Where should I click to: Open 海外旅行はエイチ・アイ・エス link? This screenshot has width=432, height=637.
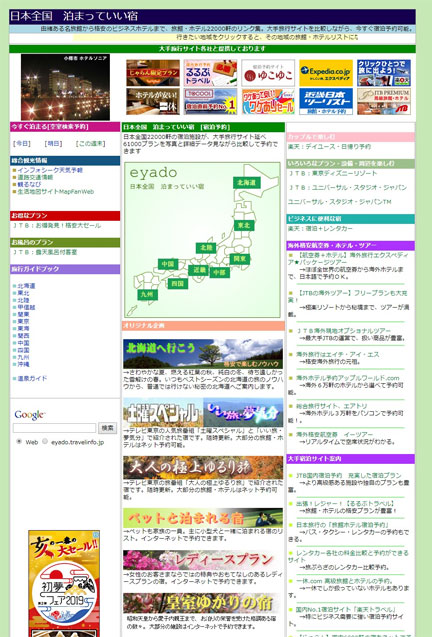[x=338, y=354]
